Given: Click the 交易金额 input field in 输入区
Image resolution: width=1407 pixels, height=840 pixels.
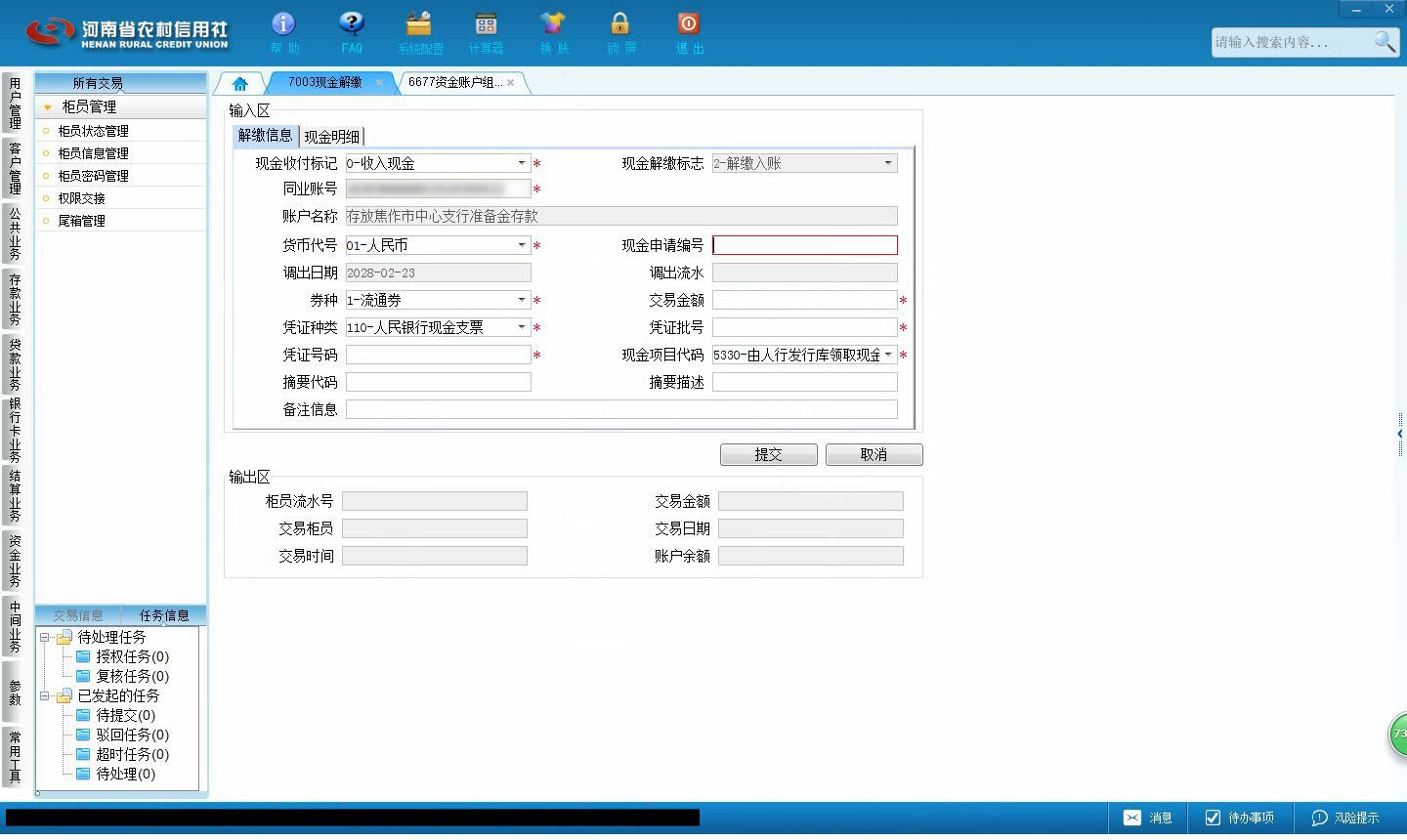Looking at the screenshot, I should [x=805, y=300].
